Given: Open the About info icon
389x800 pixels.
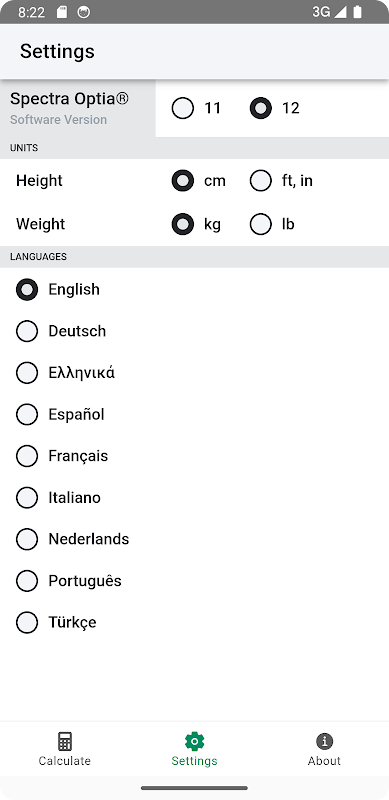Looking at the screenshot, I should [x=324, y=741].
